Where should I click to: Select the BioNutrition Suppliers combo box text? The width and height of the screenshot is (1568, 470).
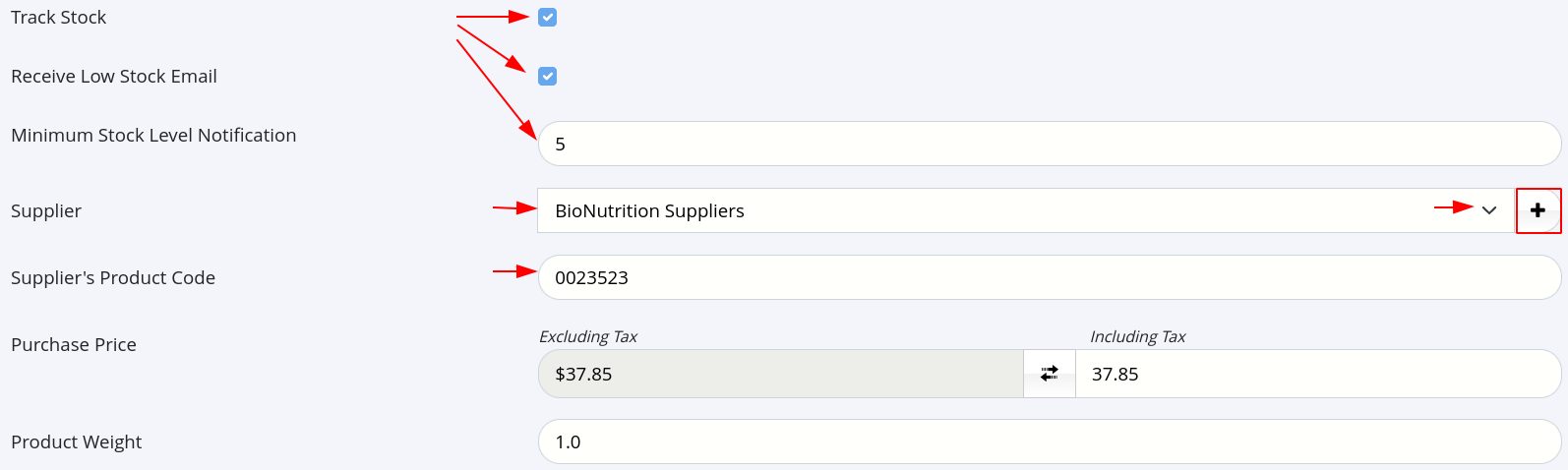pyautogui.click(x=649, y=210)
